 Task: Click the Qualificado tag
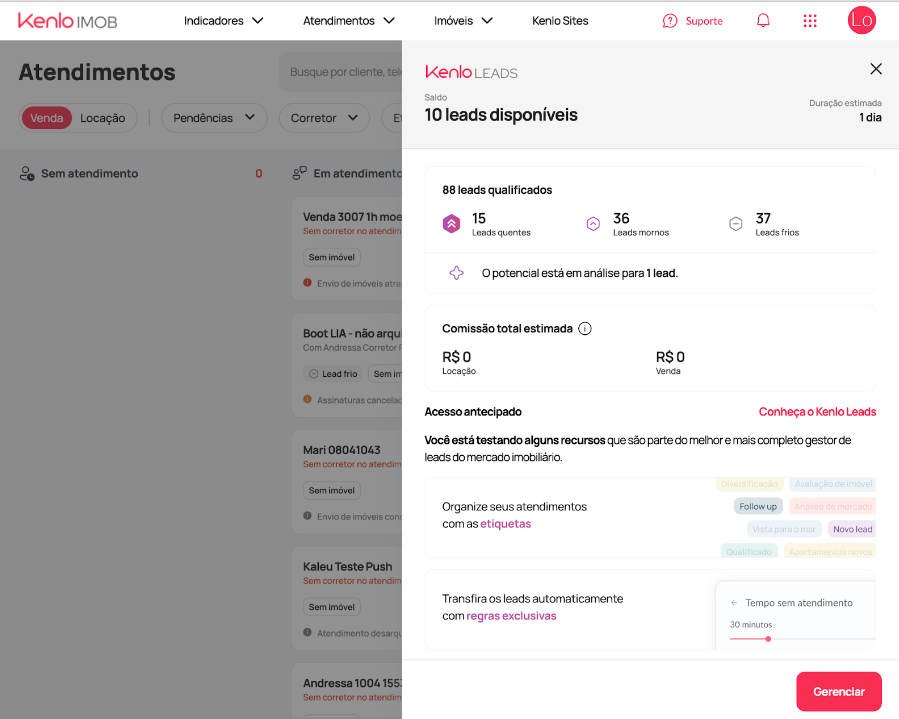[x=749, y=551]
